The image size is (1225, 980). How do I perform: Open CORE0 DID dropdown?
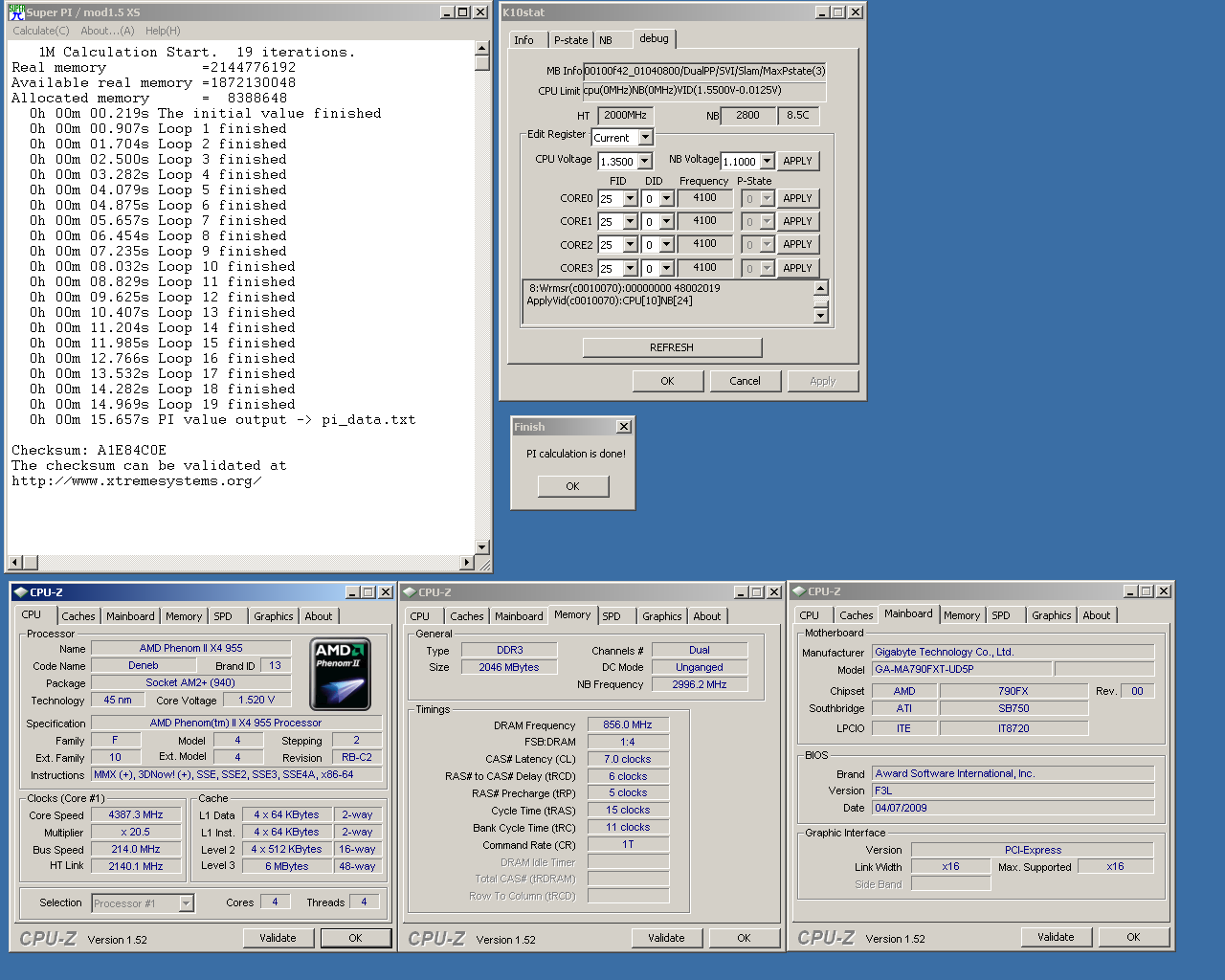(667, 199)
